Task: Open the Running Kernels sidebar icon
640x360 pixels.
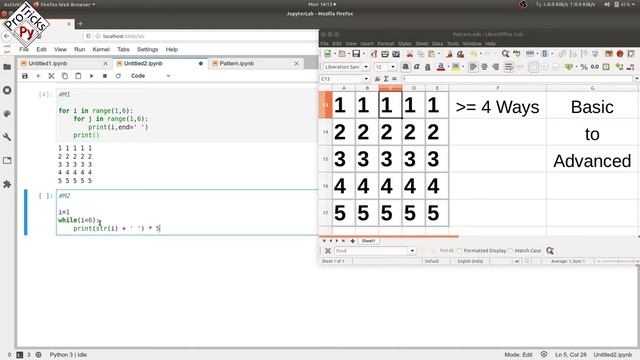Action: (x=7, y=90)
